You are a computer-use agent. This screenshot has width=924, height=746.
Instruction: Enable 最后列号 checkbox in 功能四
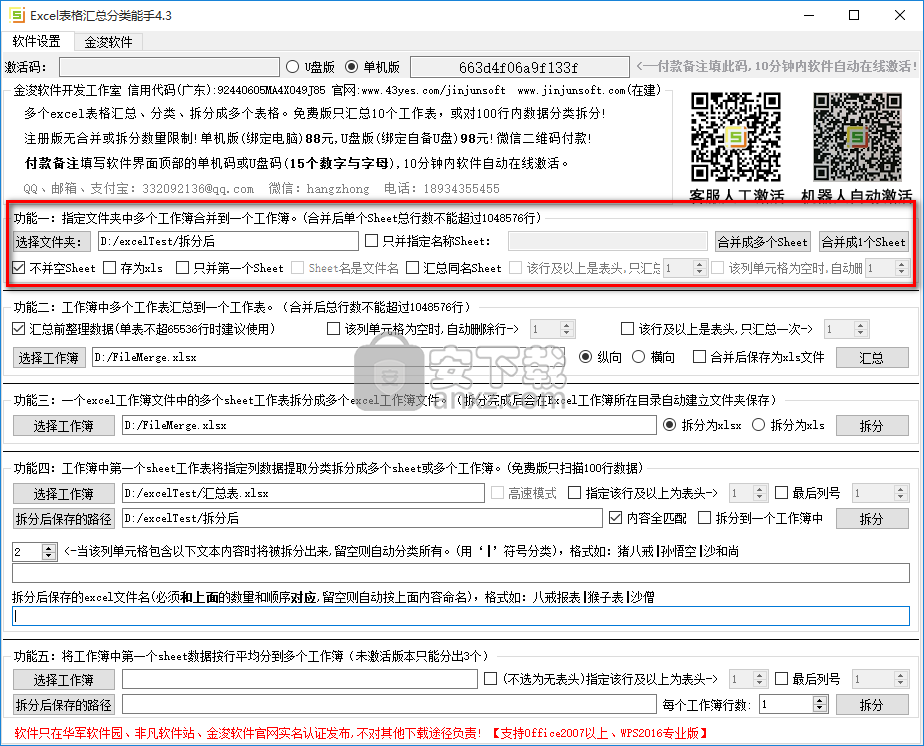click(x=807, y=493)
